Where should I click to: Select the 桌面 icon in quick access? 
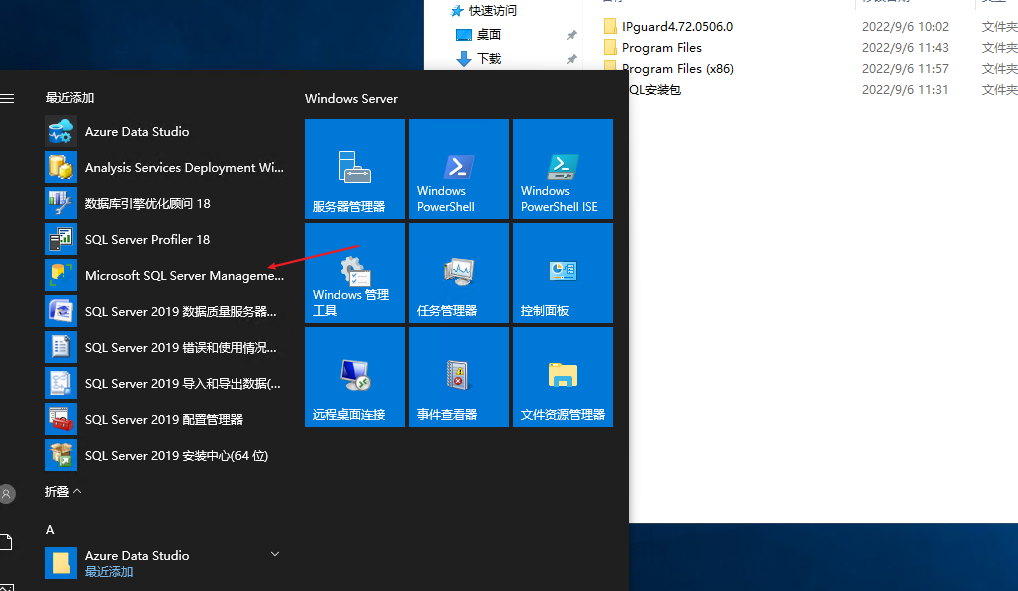pos(464,35)
